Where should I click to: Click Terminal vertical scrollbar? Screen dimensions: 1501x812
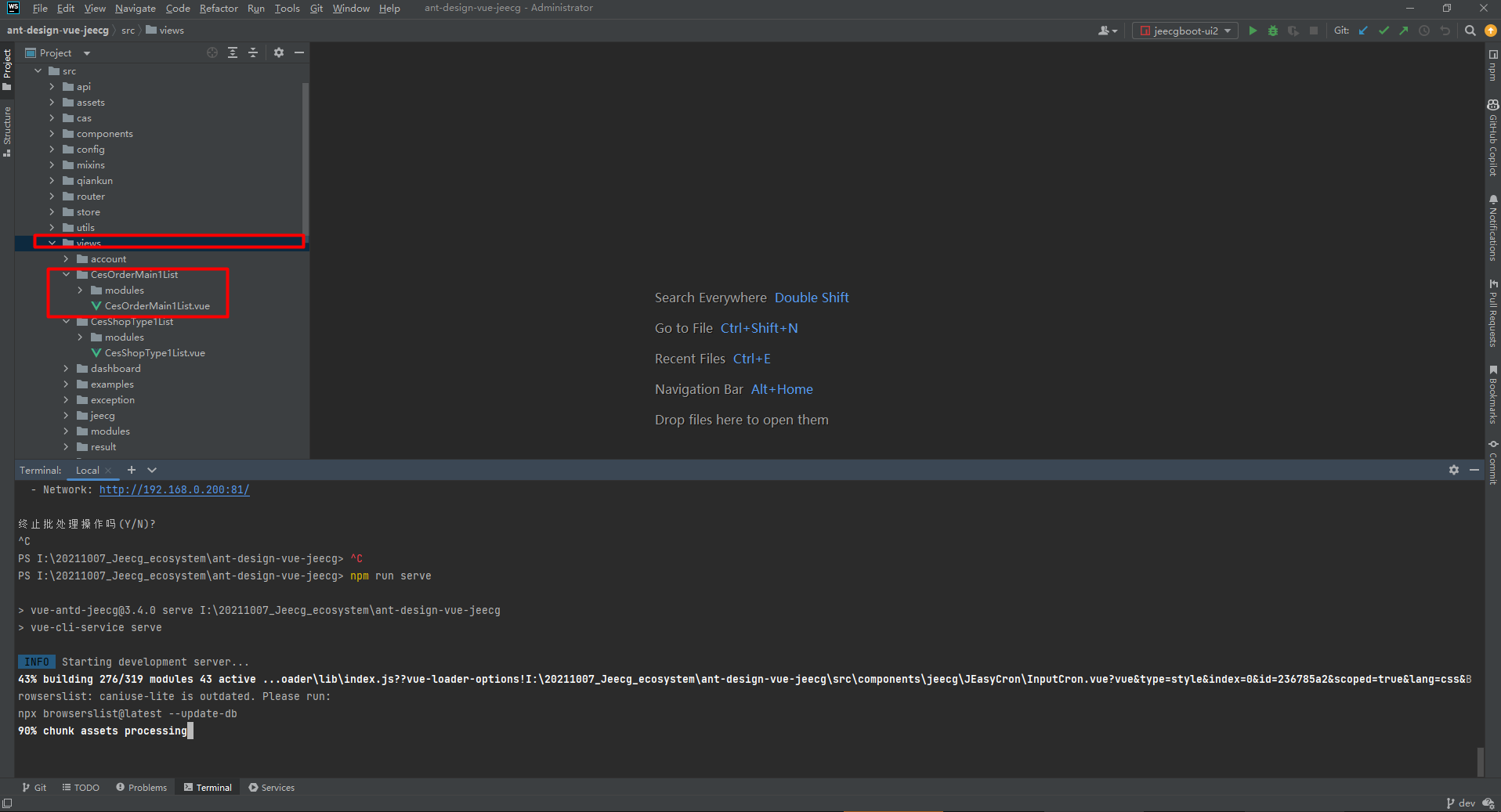click(1480, 761)
